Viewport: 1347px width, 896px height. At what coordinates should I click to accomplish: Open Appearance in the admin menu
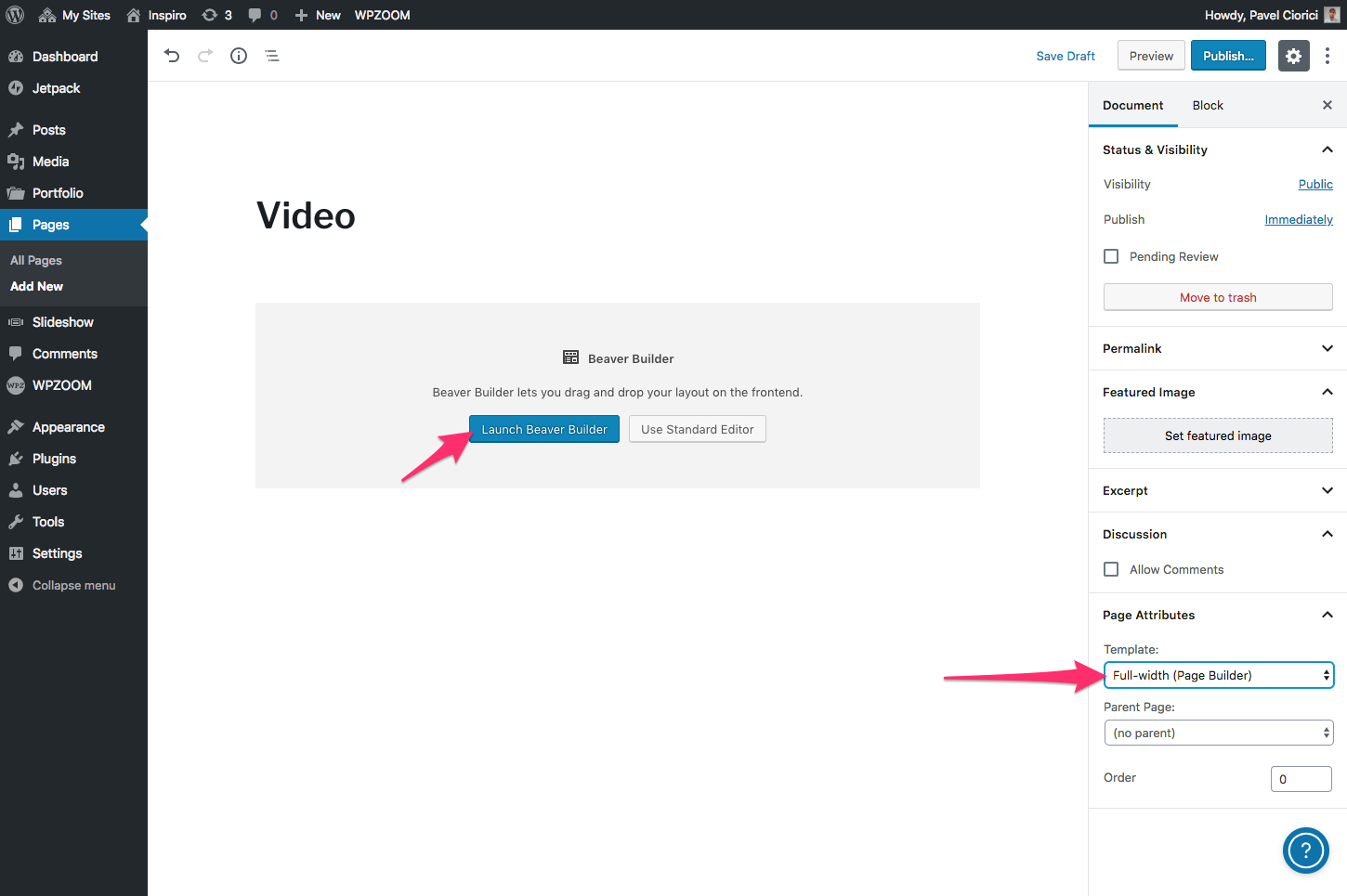coord(68,427)
